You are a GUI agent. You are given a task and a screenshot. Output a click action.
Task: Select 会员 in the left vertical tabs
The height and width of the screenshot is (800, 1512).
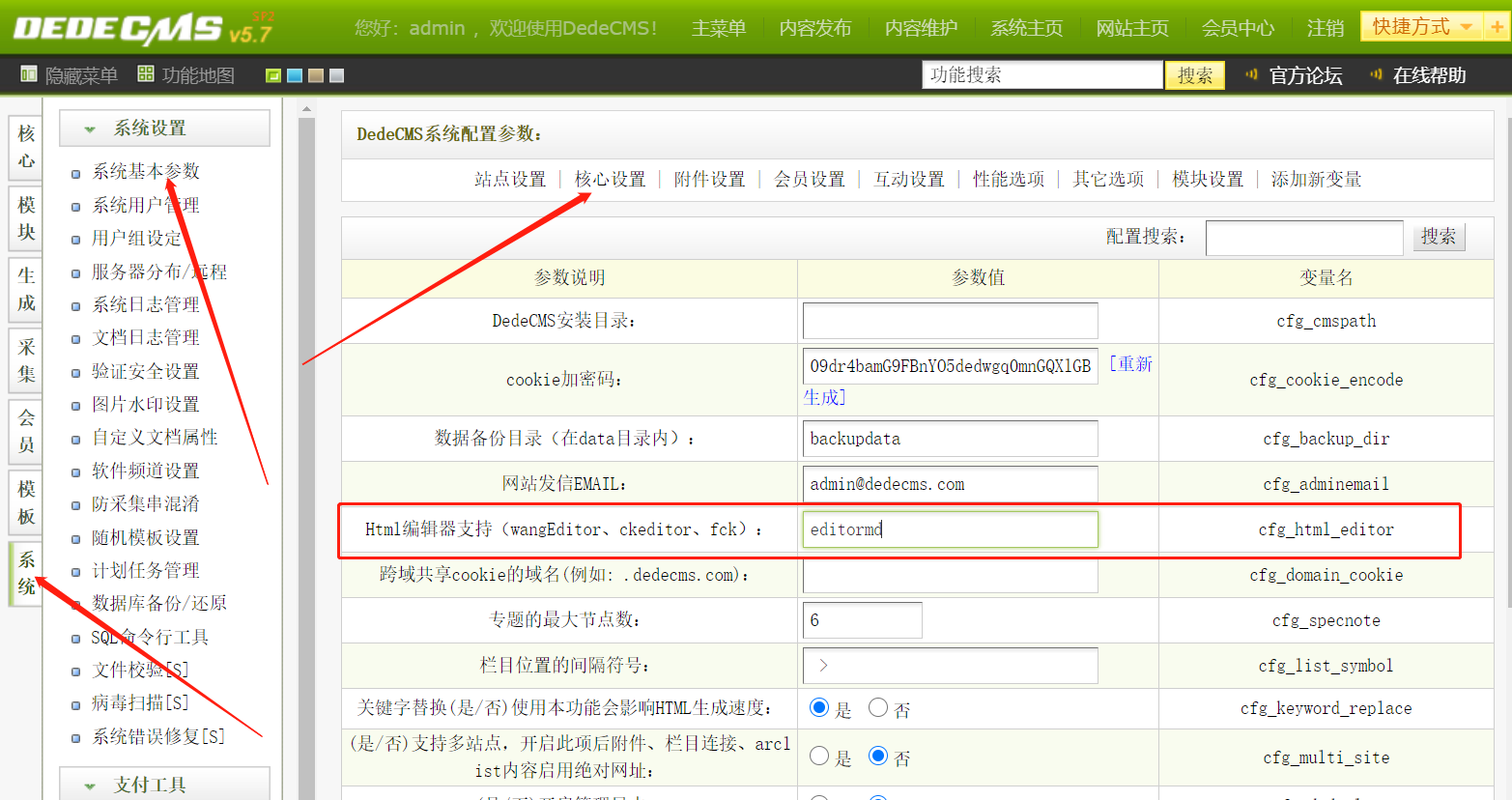[x=26, y=431]
